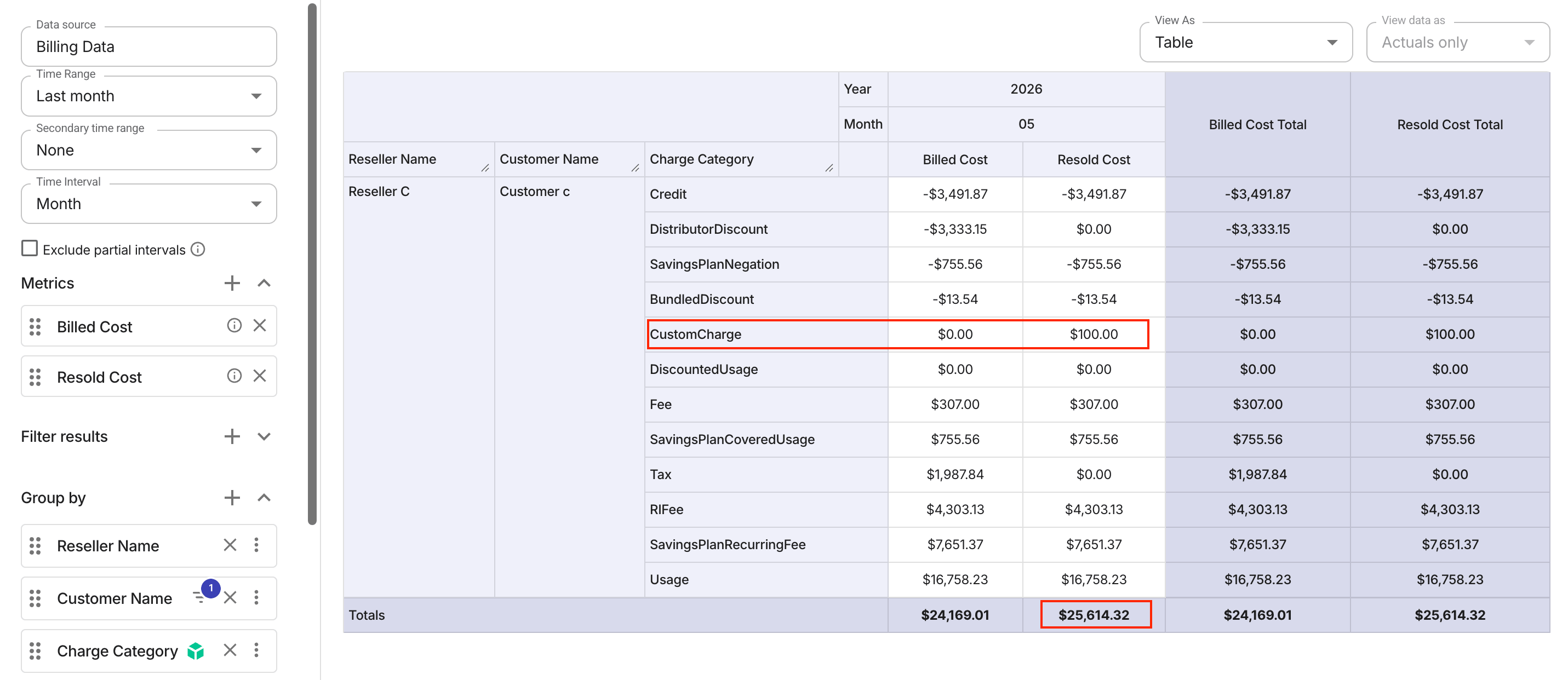Remove the Billed Cost metric
This screenshot has width=1568, height=680.
[x=260, y=325]
